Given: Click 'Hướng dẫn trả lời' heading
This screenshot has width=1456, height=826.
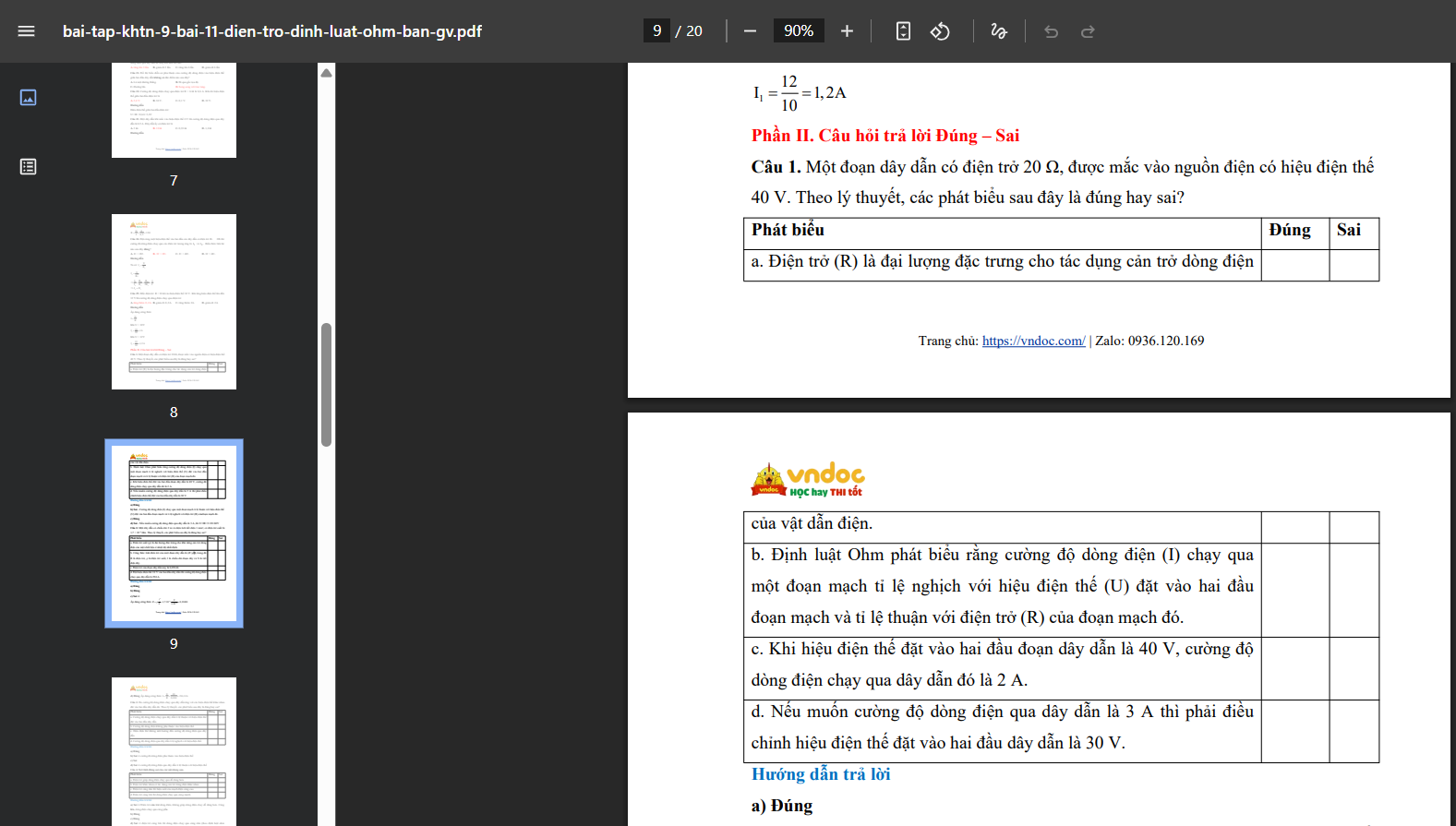Looking at the screenshot, I should 821,774.
